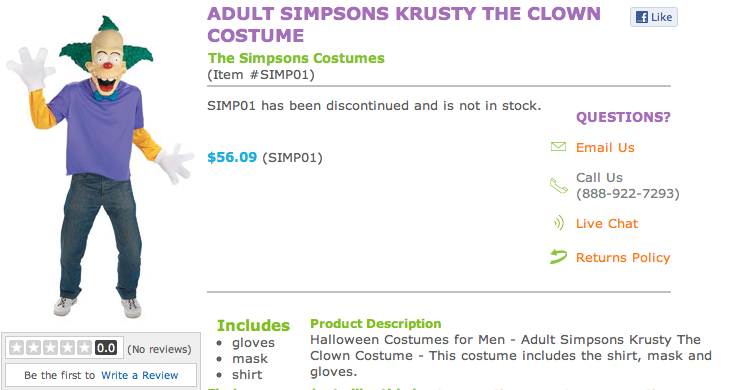730x390 pixels.
Task: Click the phone handset icon
Action: 559,186
